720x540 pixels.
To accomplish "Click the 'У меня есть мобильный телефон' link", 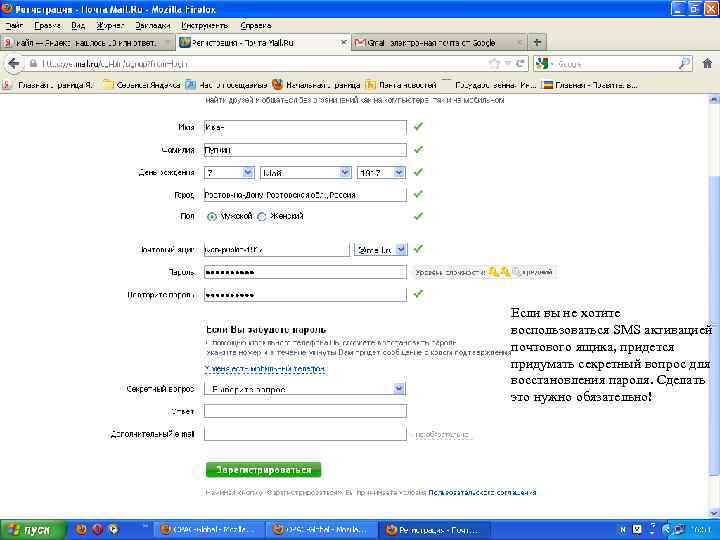I will [x=266, y=369].
